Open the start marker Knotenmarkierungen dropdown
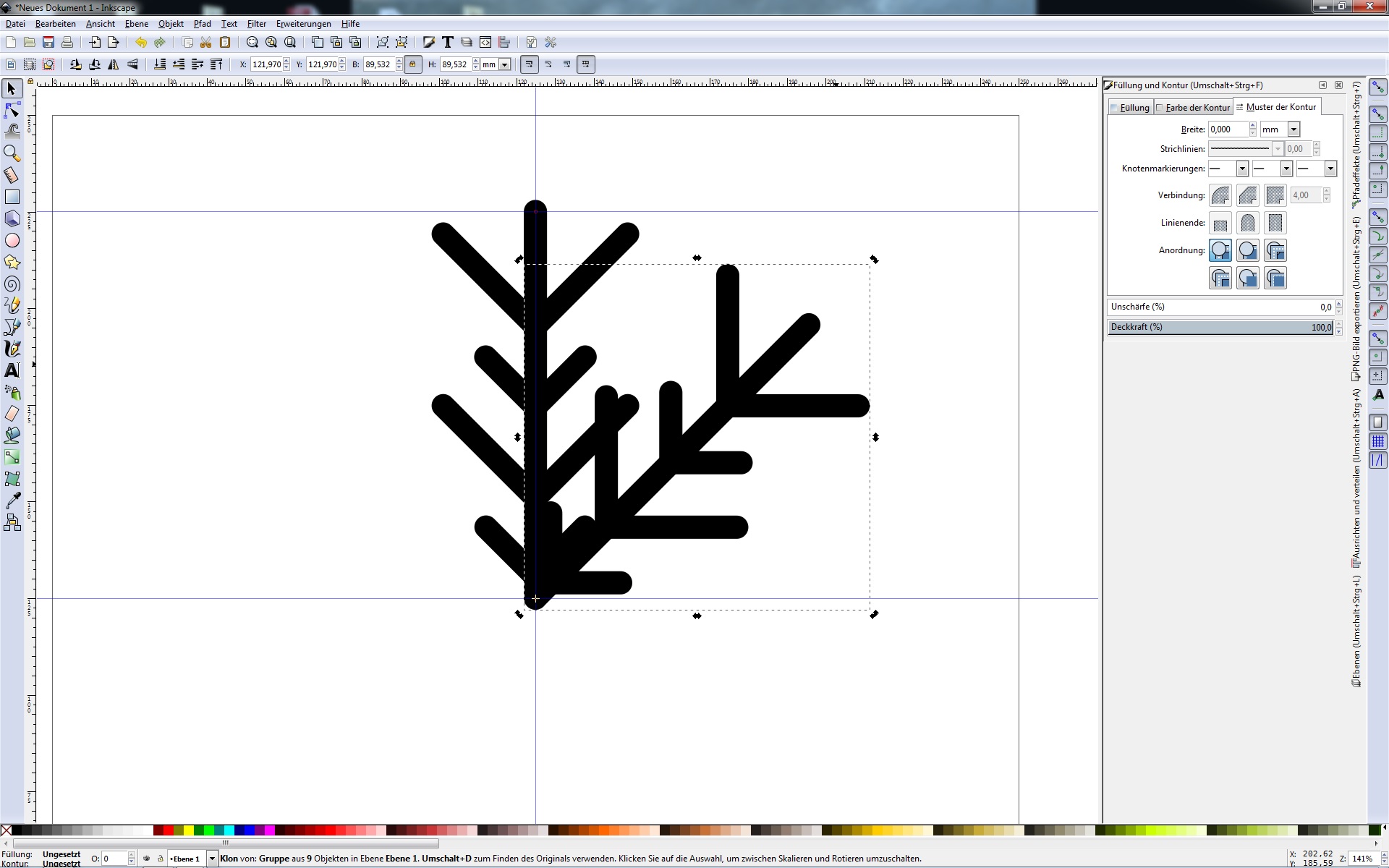The height and width of the screenshot is (868, 1389). tap(1241, 169)
